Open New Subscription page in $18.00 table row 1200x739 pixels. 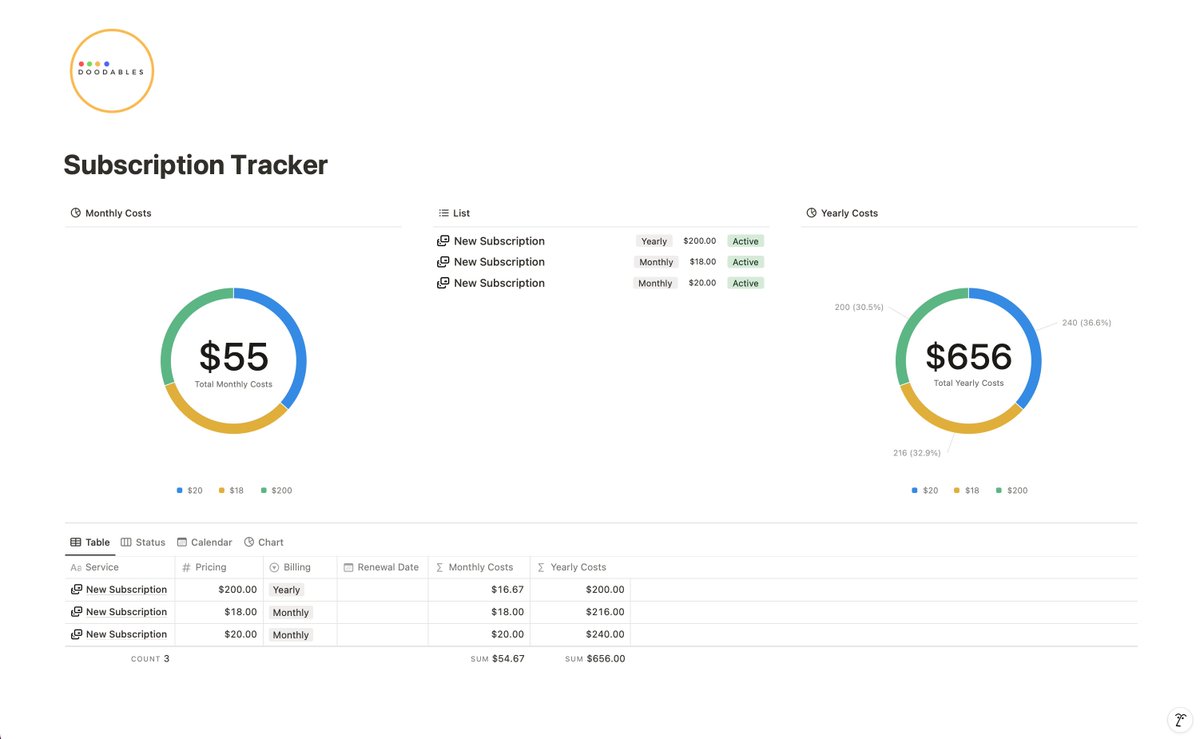(x=126, y=612)
